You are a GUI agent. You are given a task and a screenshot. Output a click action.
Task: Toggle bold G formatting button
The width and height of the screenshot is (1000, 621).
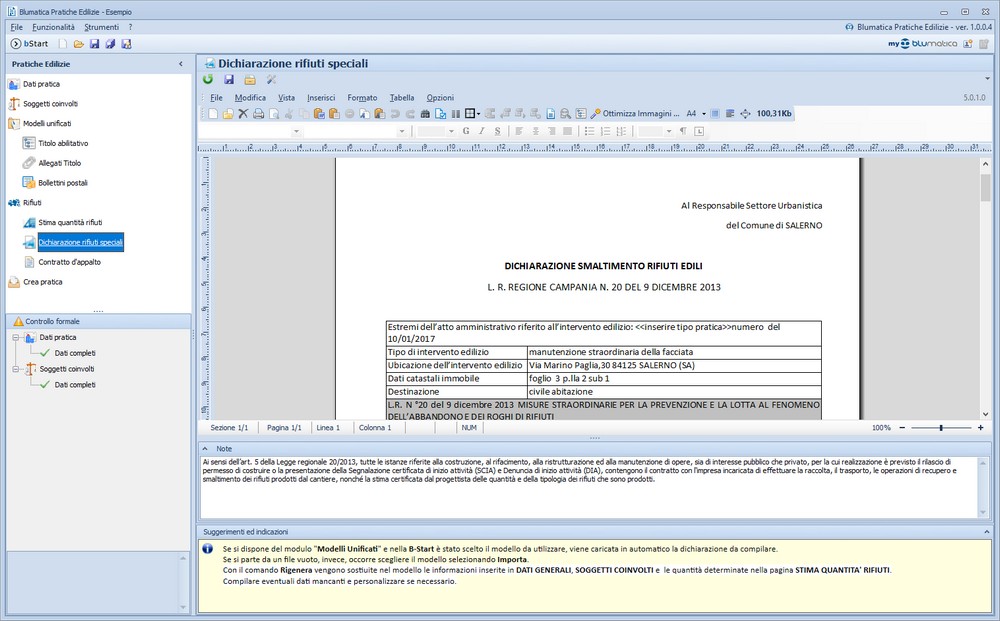point(466,131)
